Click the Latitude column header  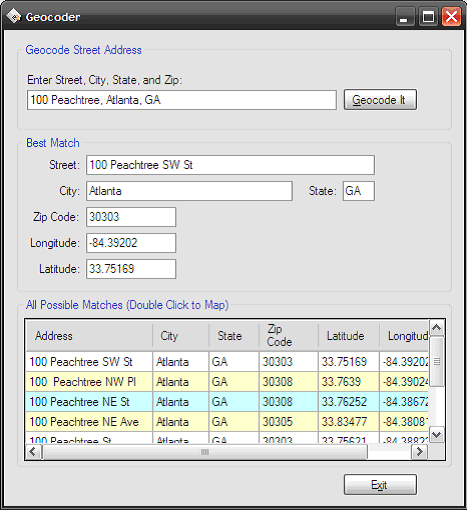(x=349, y=336)
